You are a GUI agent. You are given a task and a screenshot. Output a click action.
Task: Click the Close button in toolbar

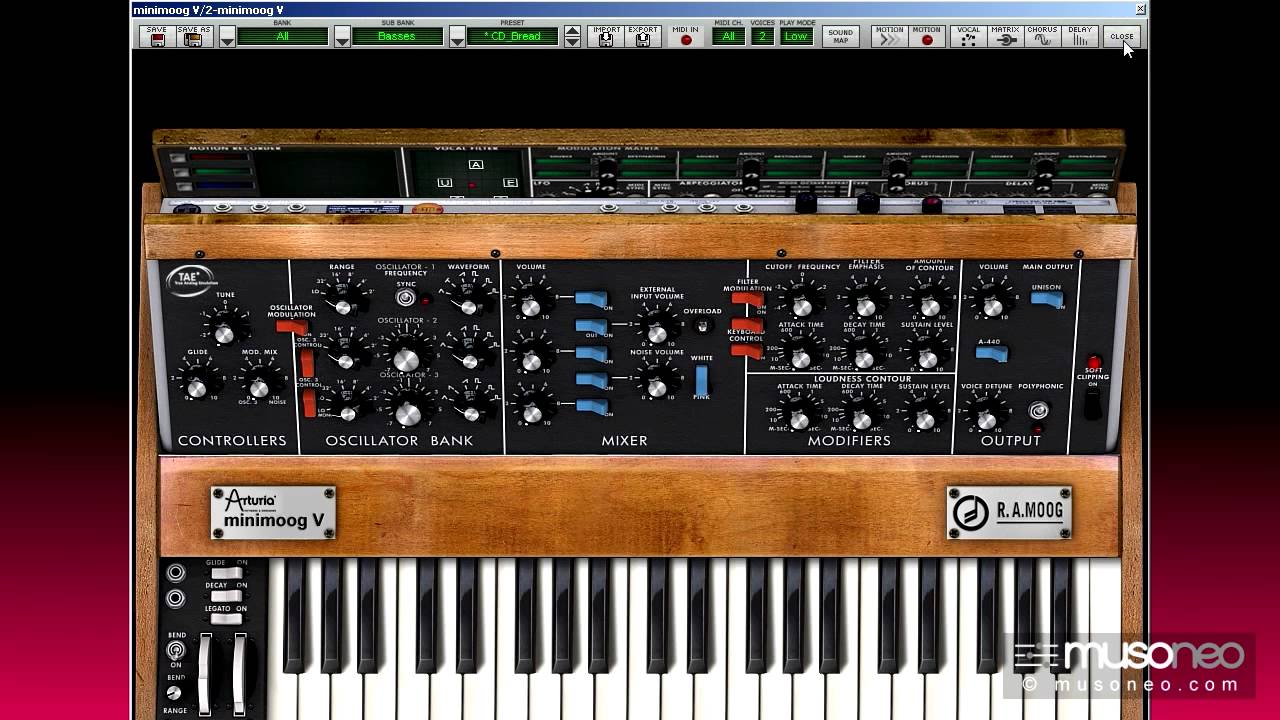pyautogui.click(x=1122, y=36)
